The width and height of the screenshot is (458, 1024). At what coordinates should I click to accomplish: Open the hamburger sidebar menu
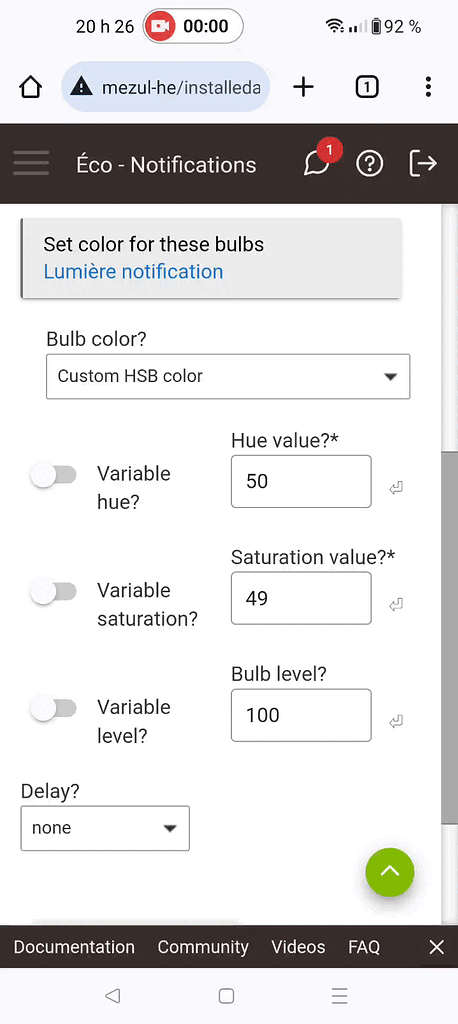tap(31, 163)
